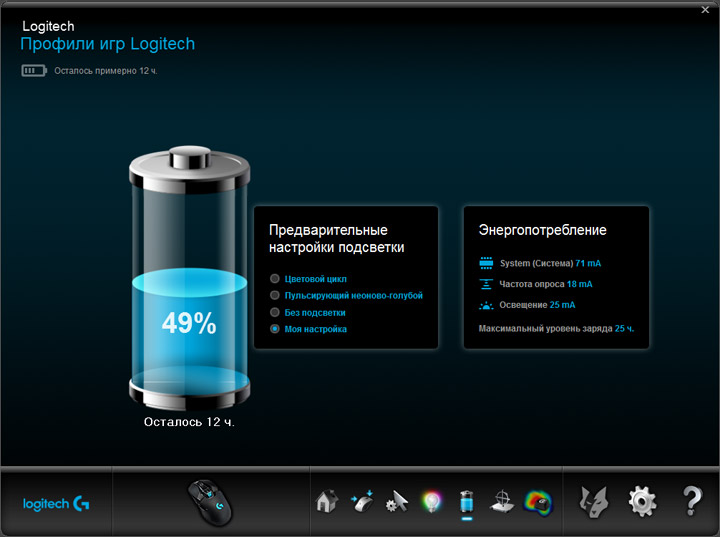
Task: Click the large battery showing 49%
Action: pos(189,278)
